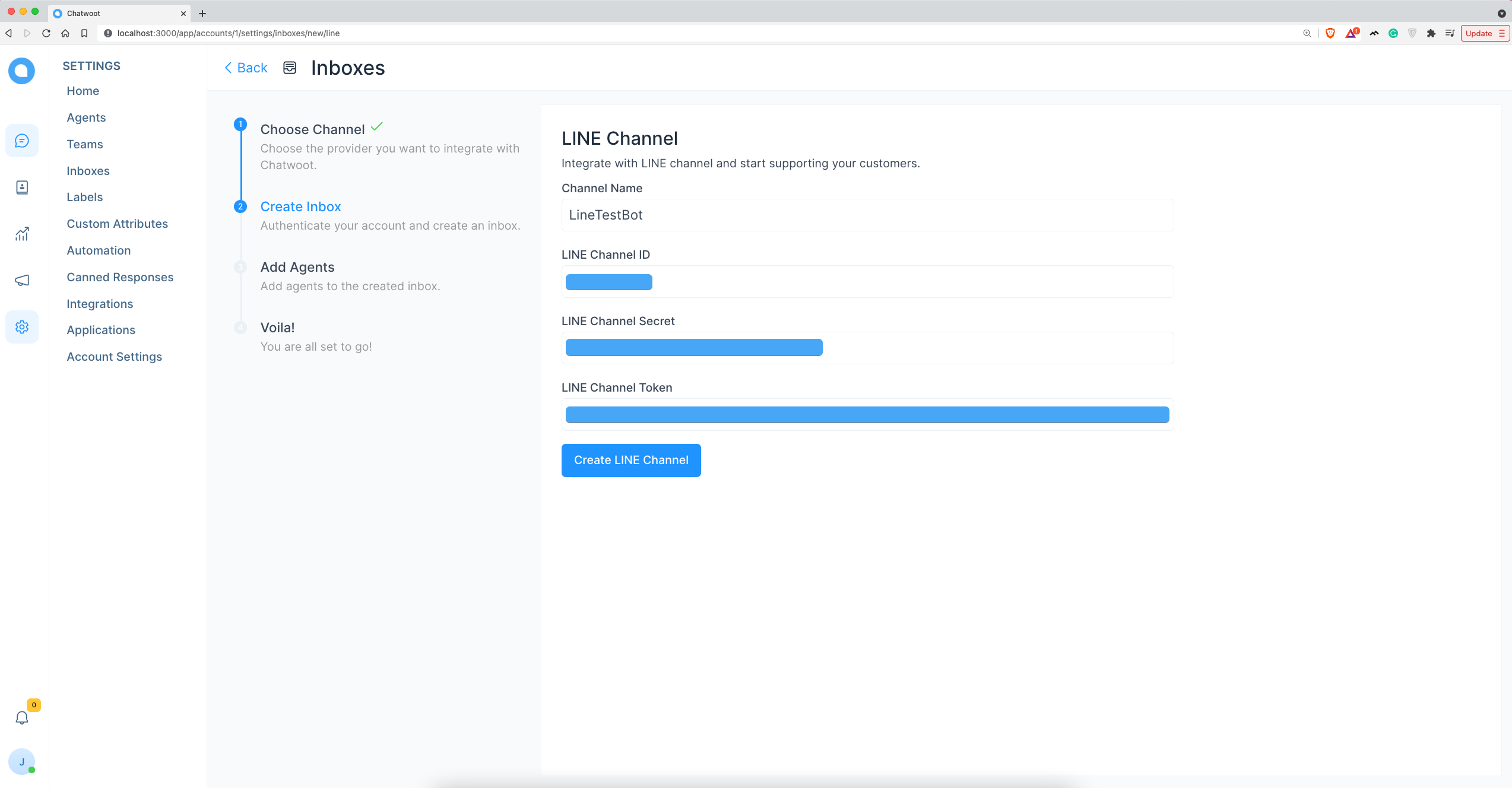Open notifications bell icon
Screen dimensions: 1512x788
pos(22,718)
